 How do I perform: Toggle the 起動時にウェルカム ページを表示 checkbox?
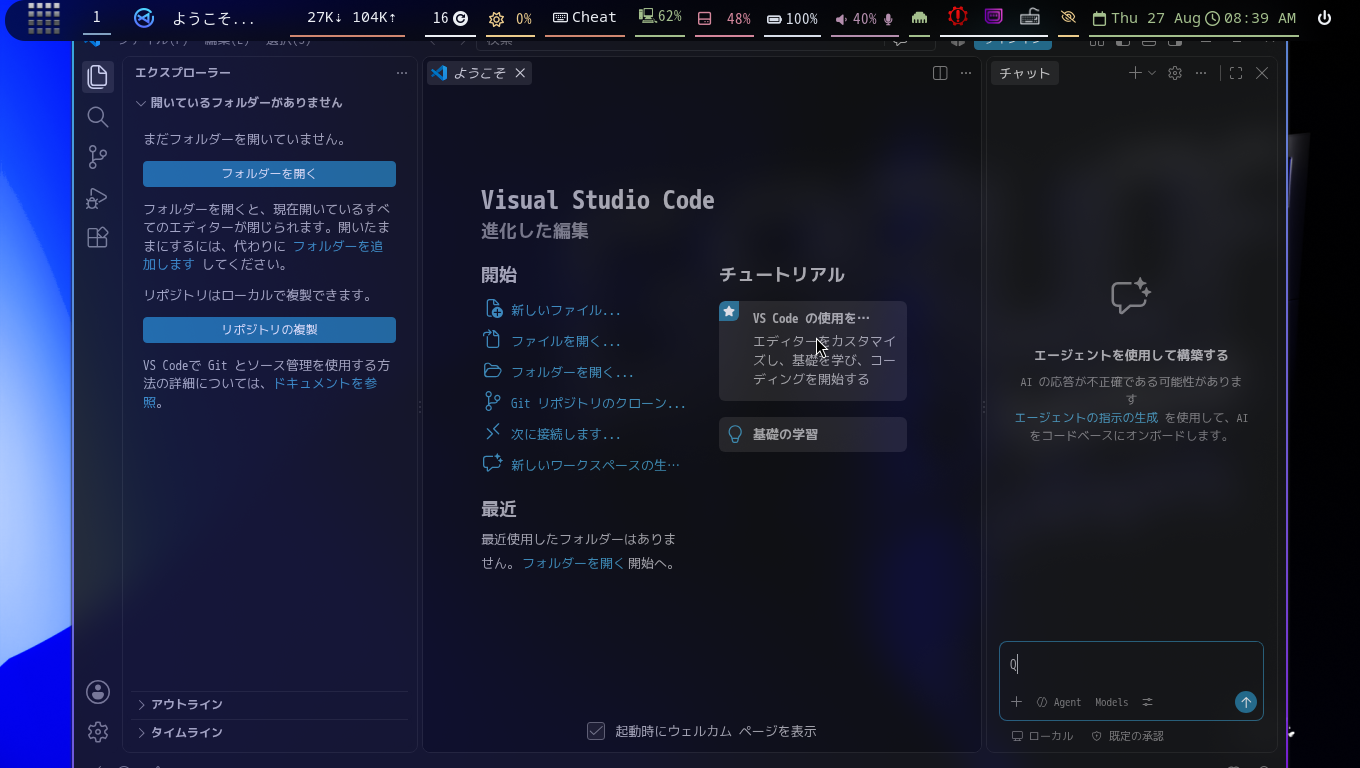pos(596,731)
